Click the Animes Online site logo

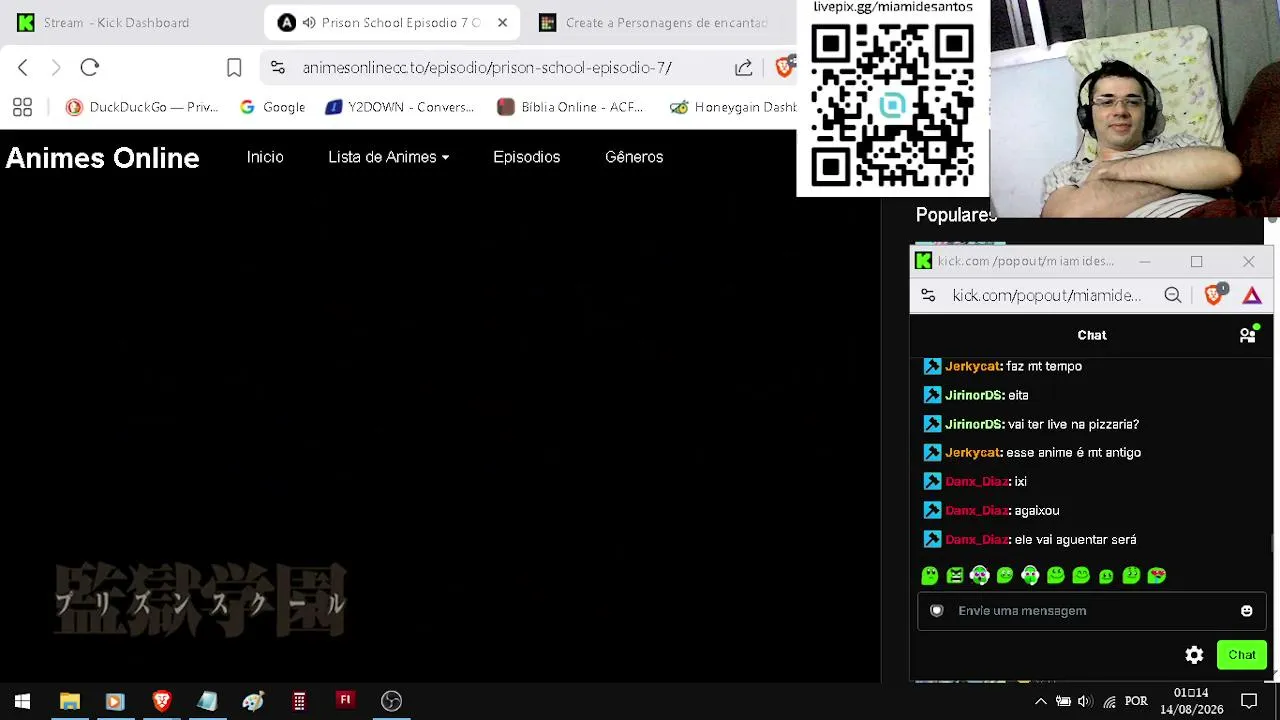click(103, 158)
